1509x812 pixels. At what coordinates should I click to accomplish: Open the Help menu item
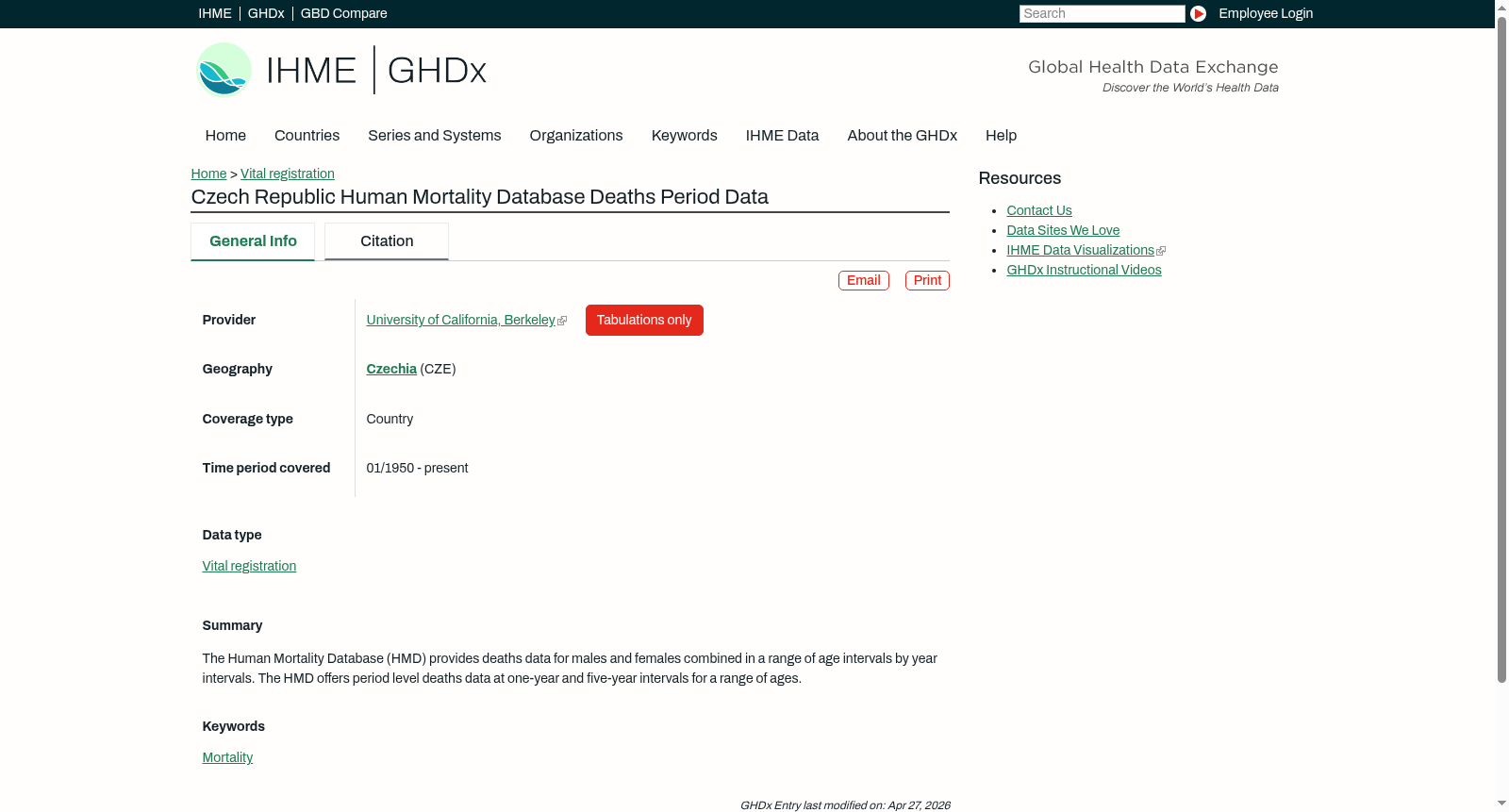point(1002,136)
